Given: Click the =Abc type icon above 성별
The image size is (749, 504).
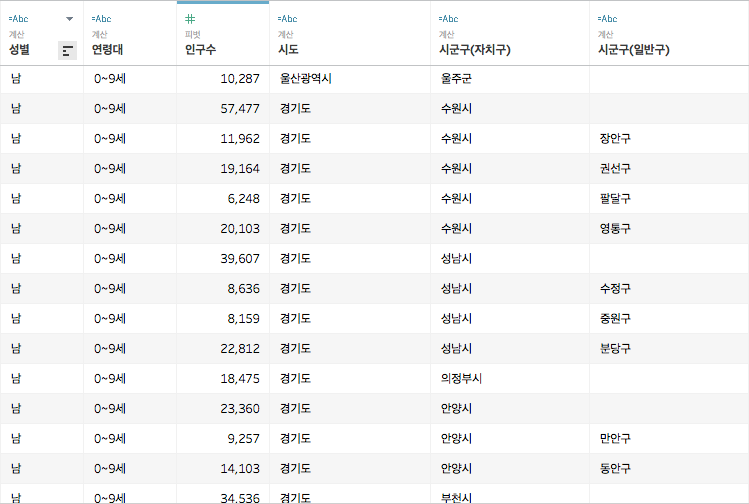Looking at the screenshot, I should pyautogui.click(x=18, y=19).
